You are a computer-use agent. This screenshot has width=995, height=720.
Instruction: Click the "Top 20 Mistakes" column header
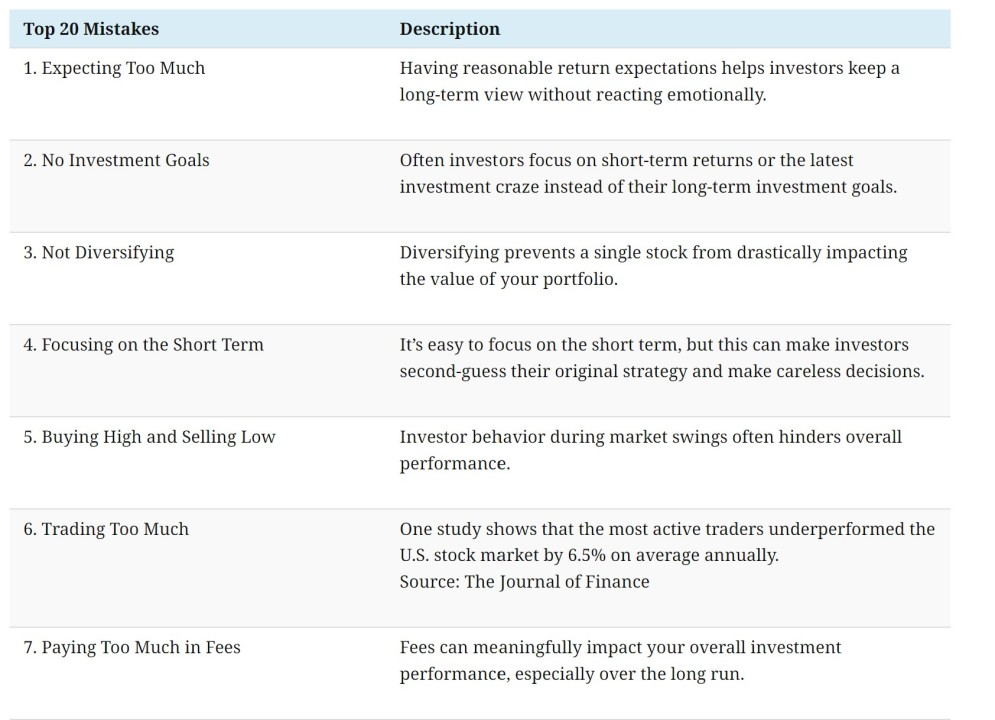pos(91,29)
